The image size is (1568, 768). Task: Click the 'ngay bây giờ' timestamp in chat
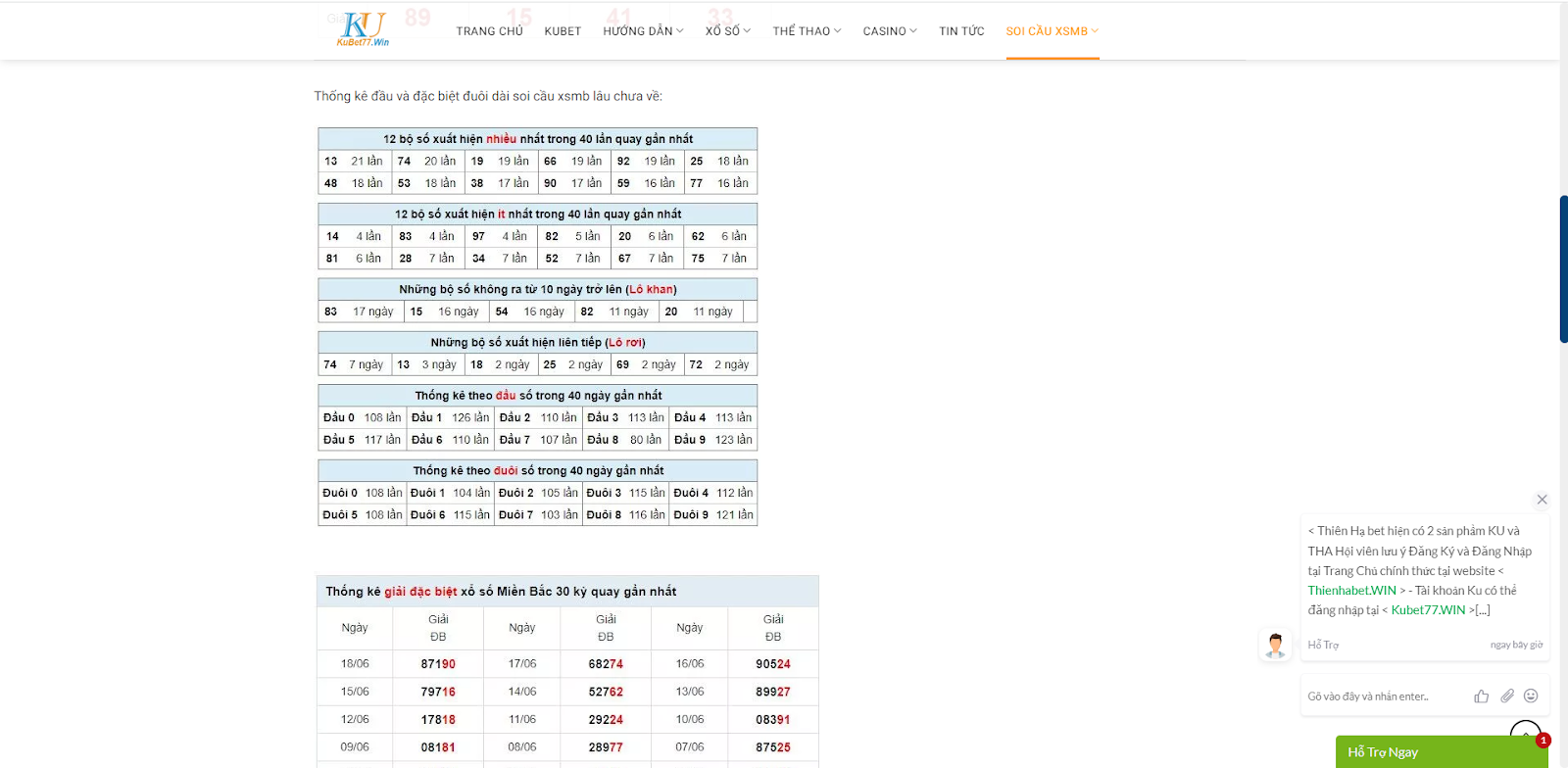click(1516, 645)
